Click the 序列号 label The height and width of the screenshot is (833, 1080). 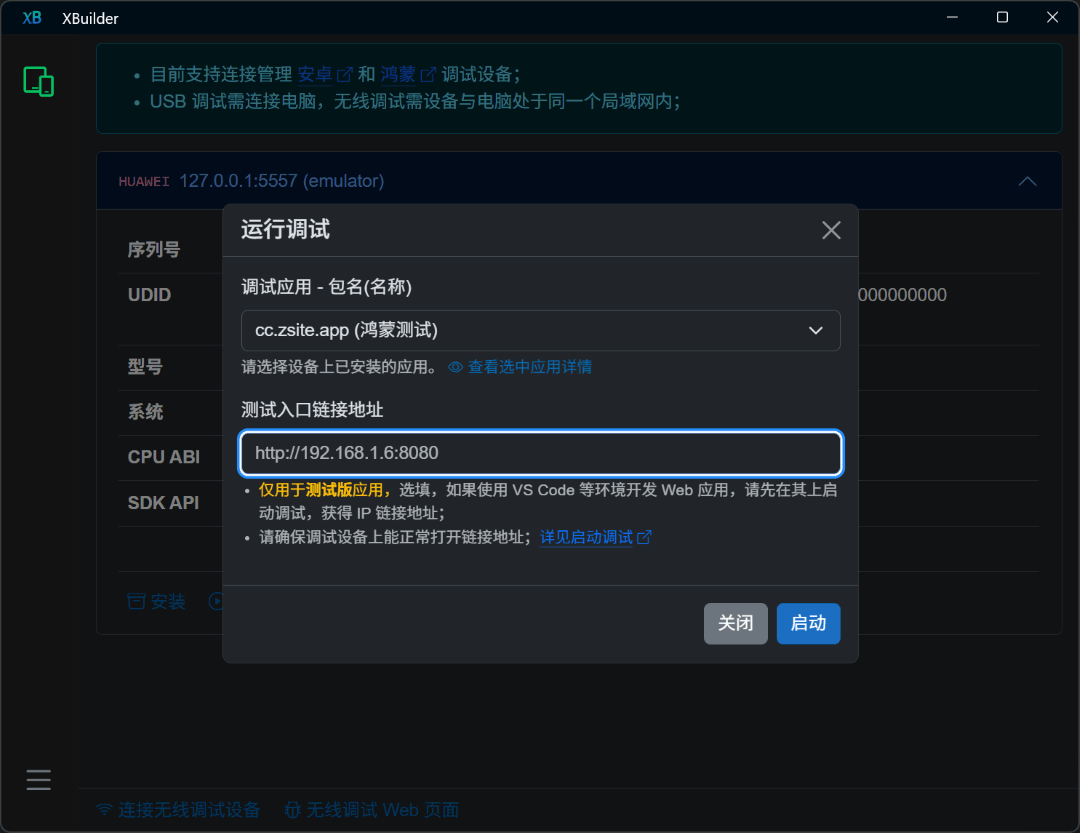[x=154, y=249]
